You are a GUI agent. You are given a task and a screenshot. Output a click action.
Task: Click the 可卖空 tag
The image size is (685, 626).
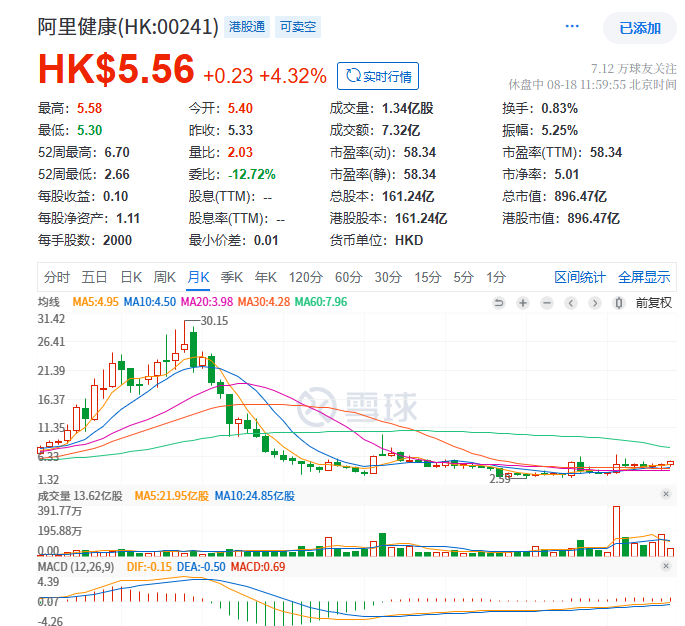[x=298, y=27]
